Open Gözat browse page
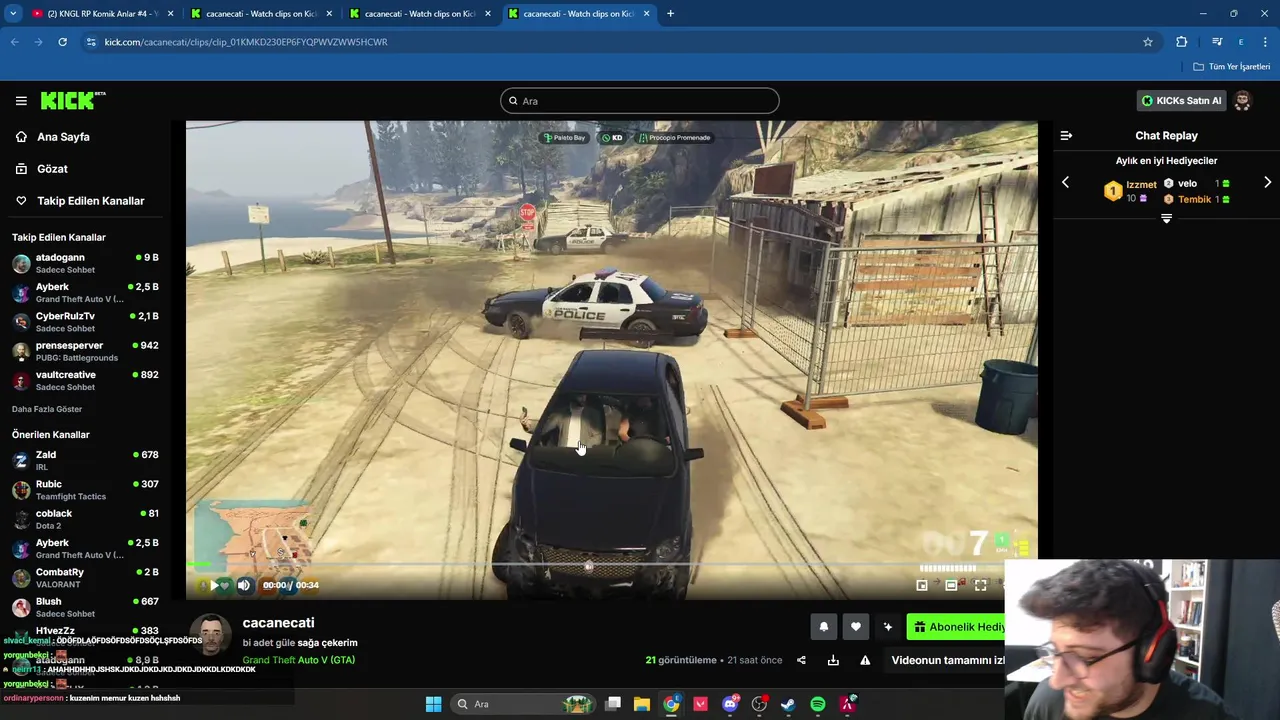The image size is (1280, 720). pyautogui.click(x=52, y=169)
